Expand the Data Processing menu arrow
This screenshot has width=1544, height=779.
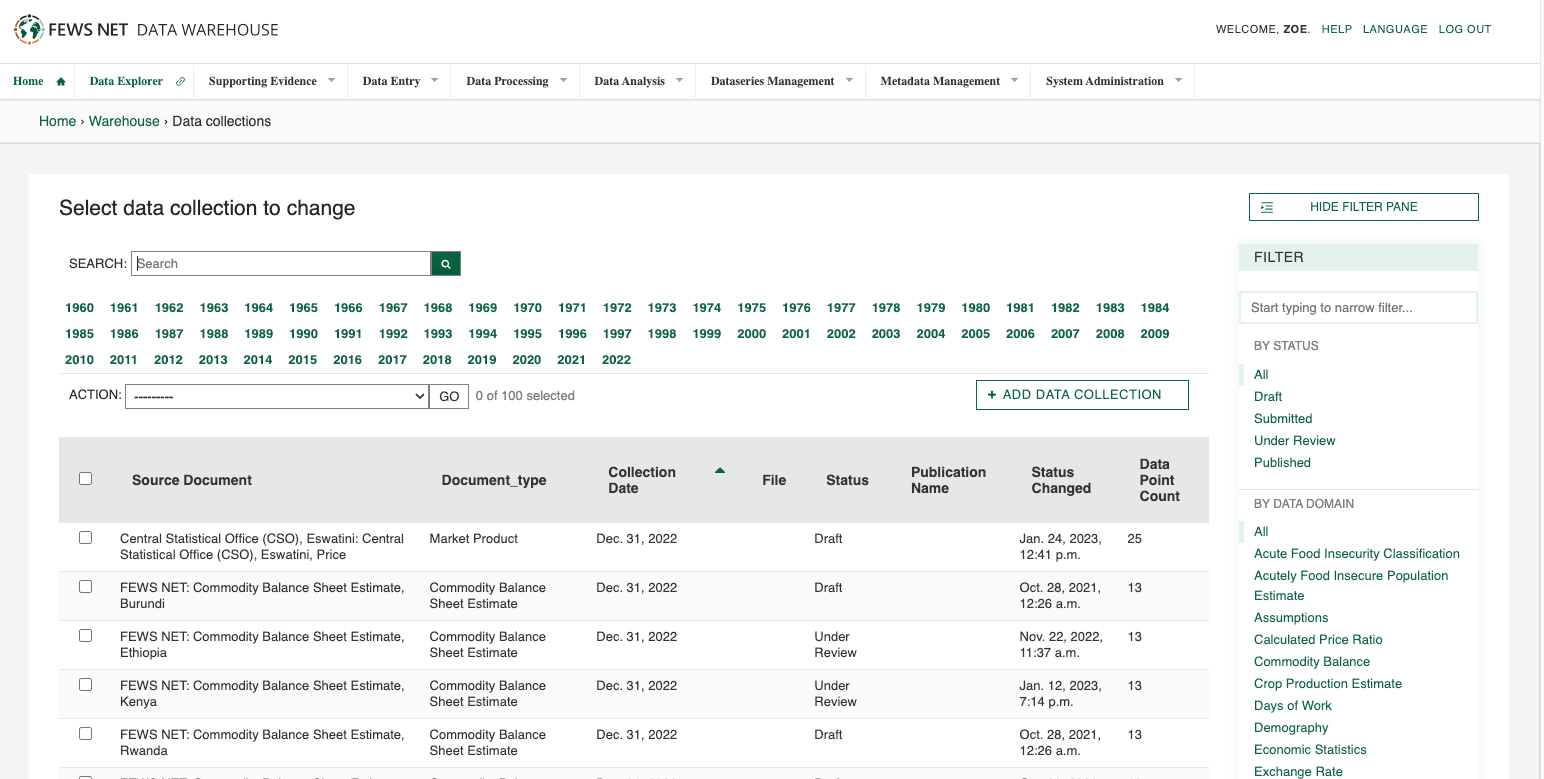[563, 80]
